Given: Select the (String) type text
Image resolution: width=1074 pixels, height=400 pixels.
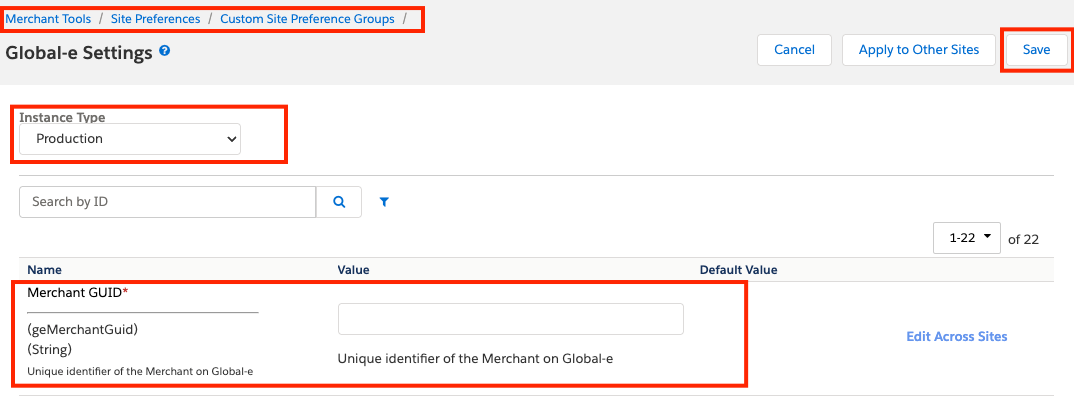Looking at the screenshot, I should pos(49,349).
